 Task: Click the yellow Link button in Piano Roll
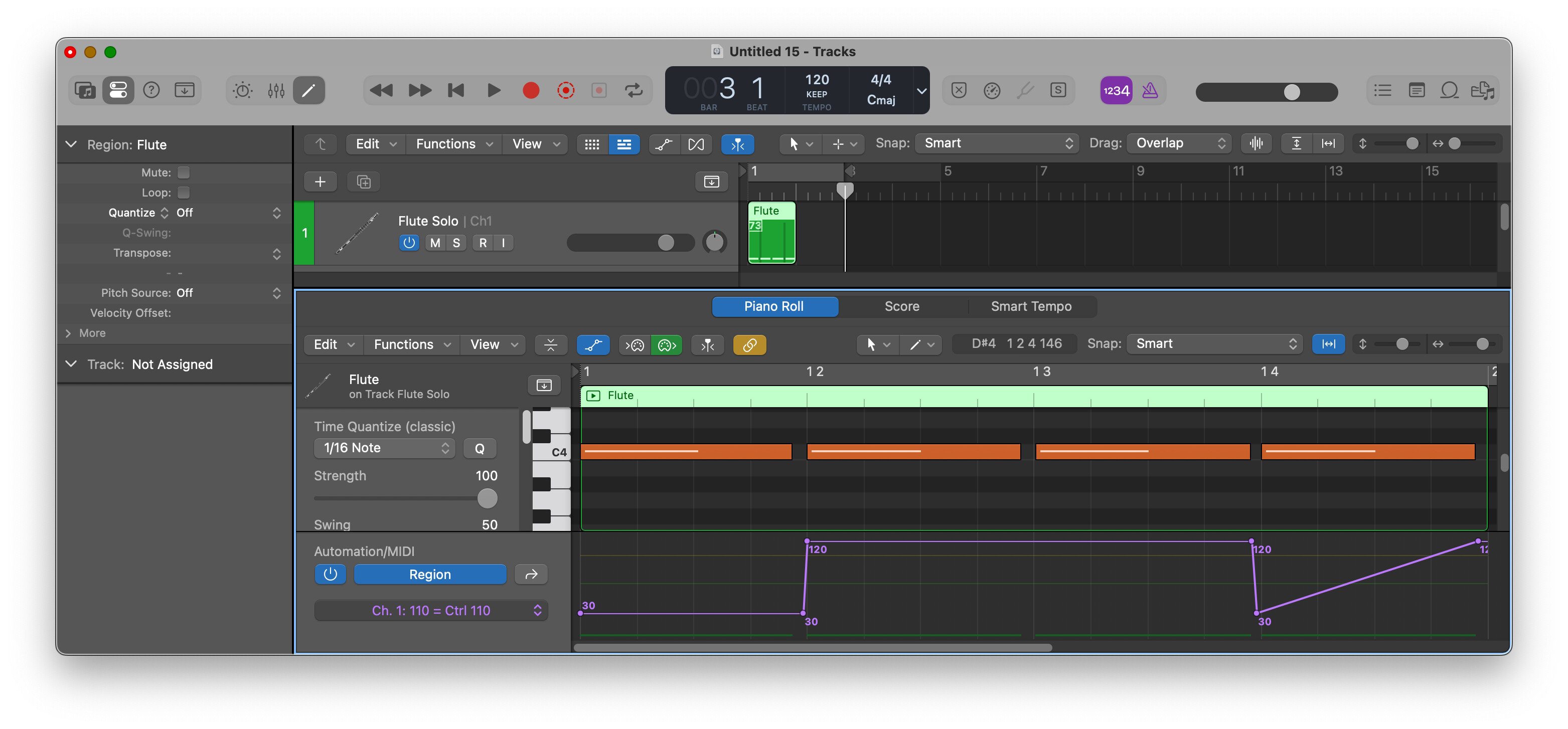pos(749,345)
